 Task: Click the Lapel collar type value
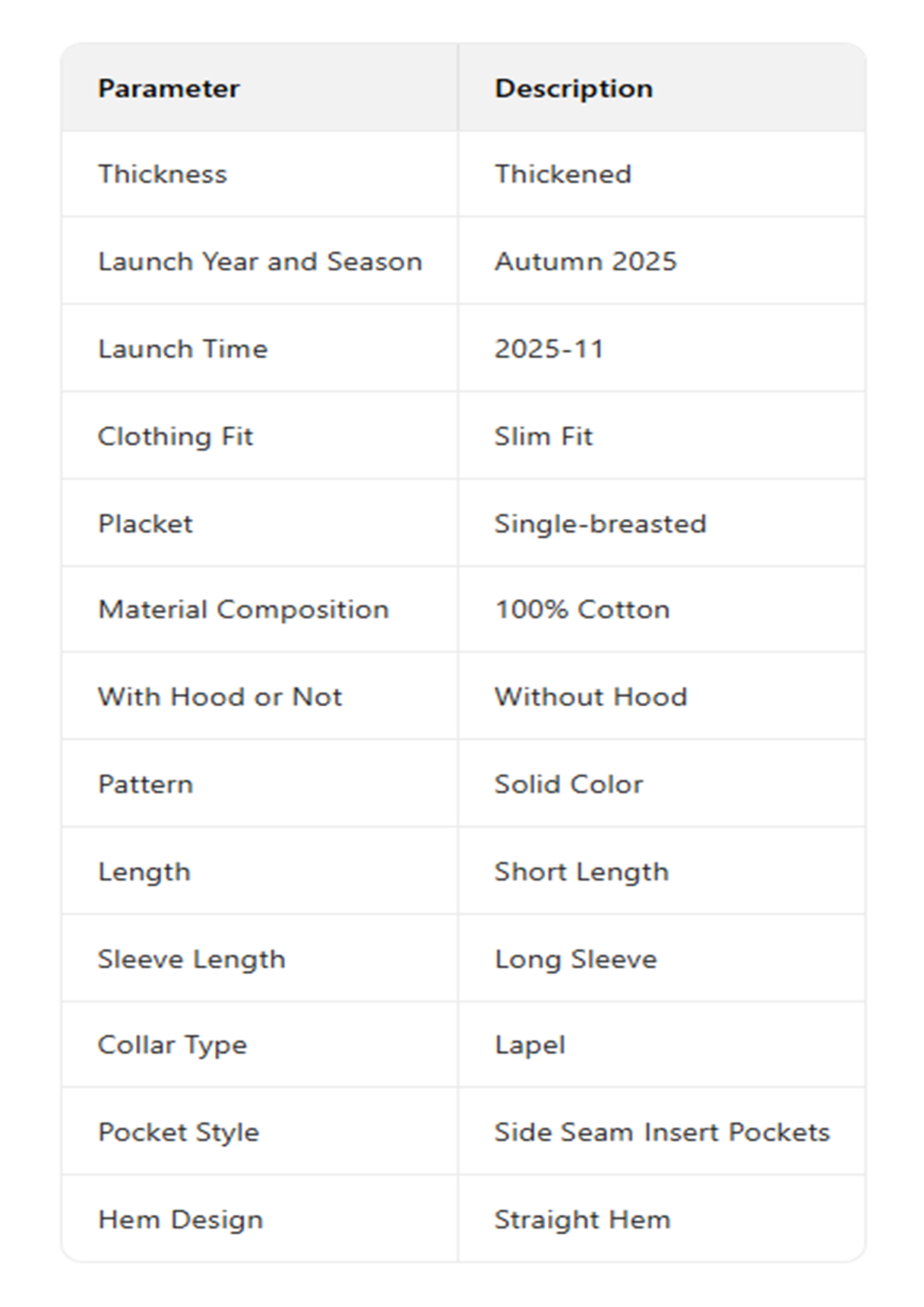click(529, 1045)
